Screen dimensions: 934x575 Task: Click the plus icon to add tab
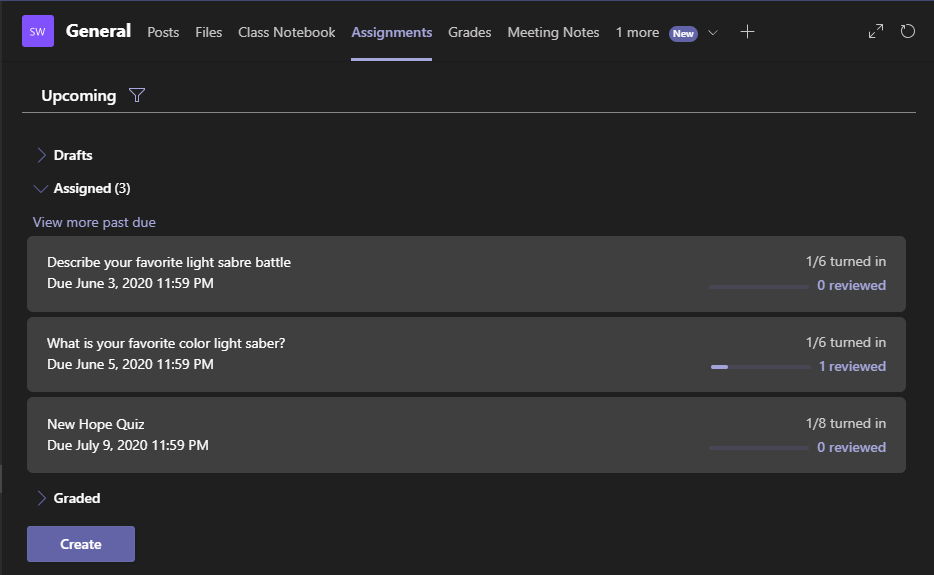click(x=747, y=32)
